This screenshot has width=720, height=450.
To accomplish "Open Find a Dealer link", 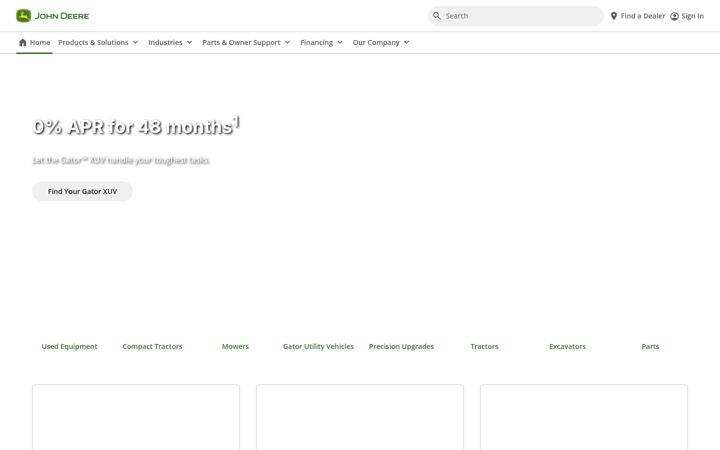I will coord(638,16).
